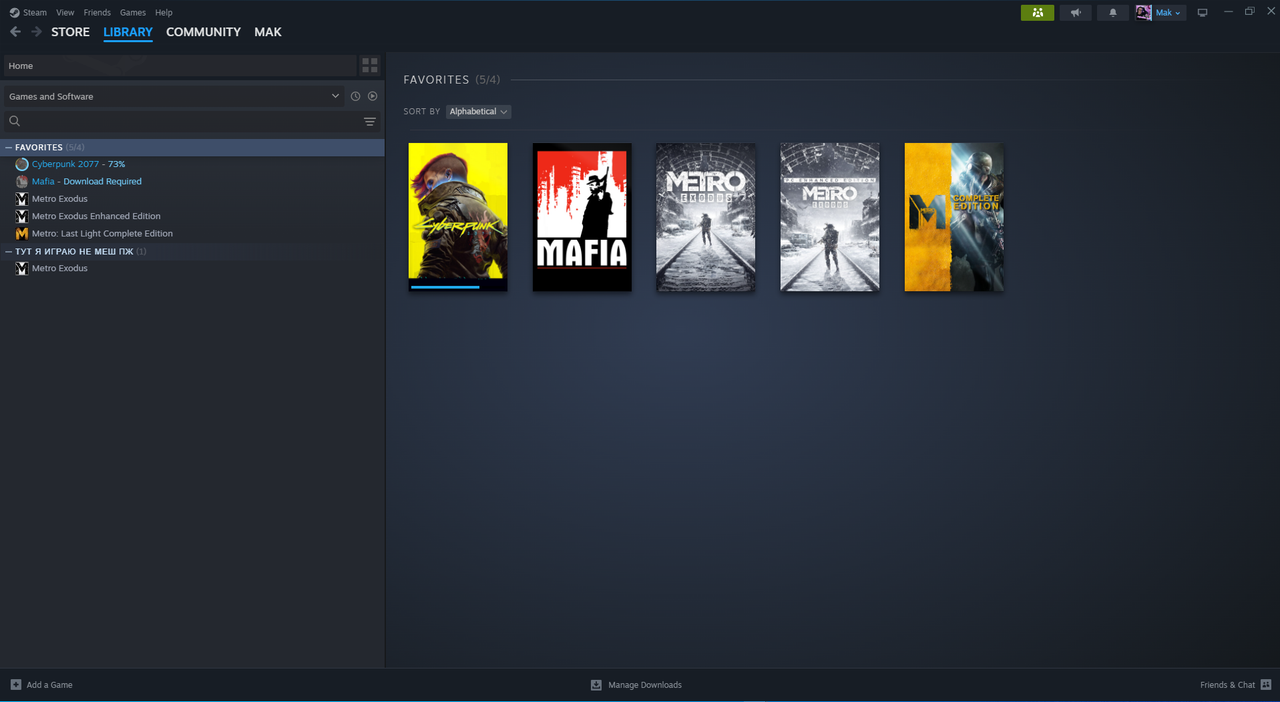Click Add a Game

(x=49, y=685)
